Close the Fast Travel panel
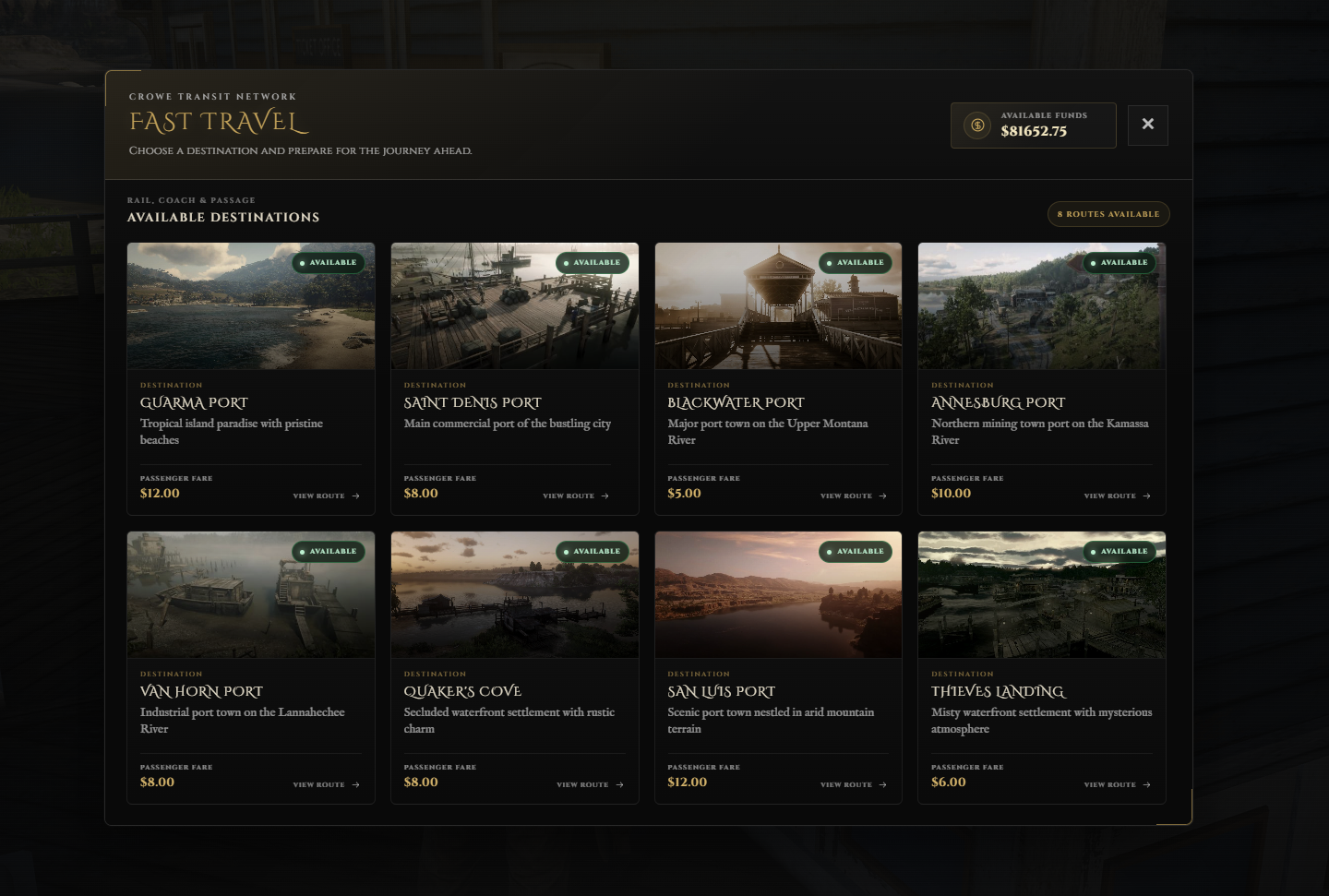 point(1147,125)
